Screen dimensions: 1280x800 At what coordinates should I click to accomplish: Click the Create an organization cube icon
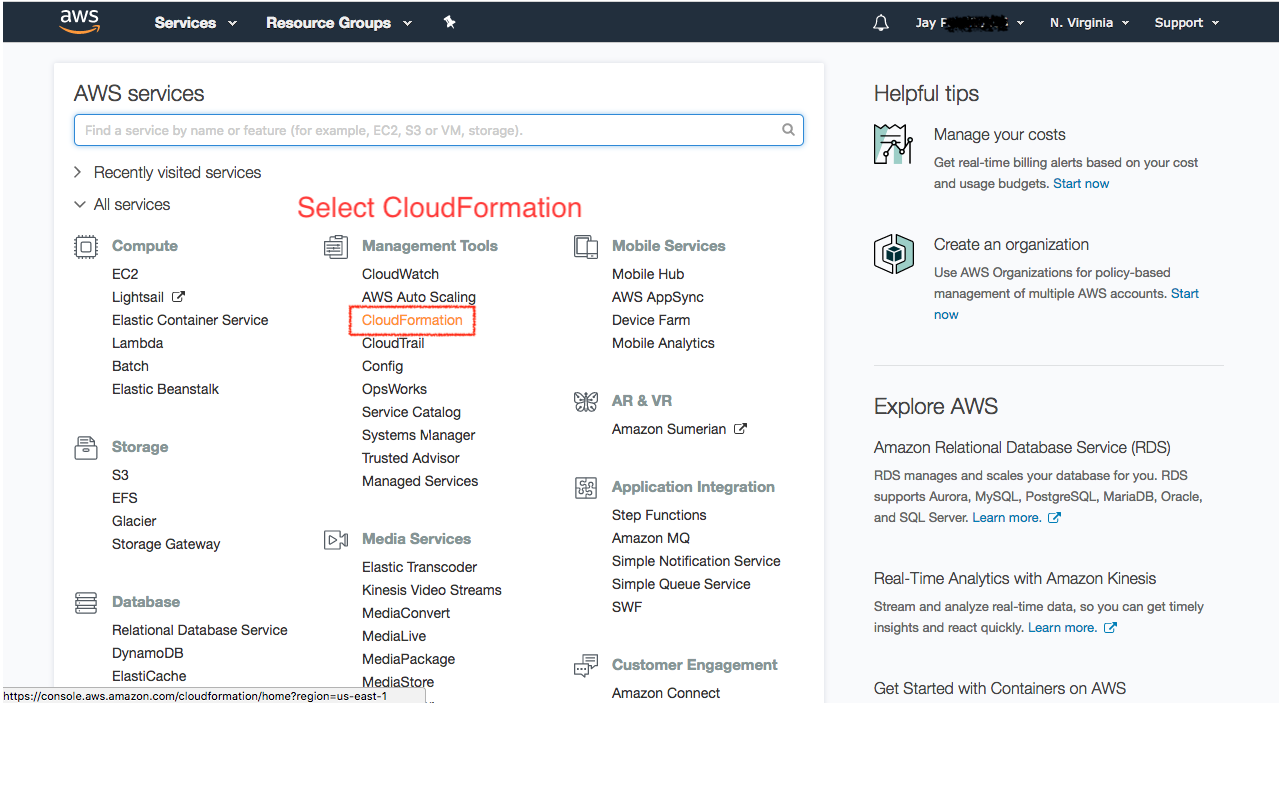coord(894,254)
